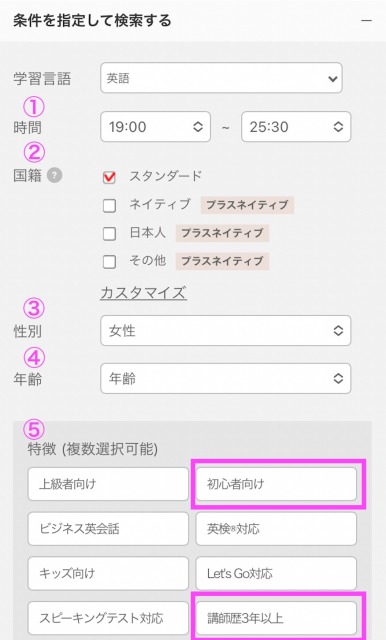386x640 pixels.
Task: Click the help question mark beside 国籍
Action: click(x=54, y=176)
